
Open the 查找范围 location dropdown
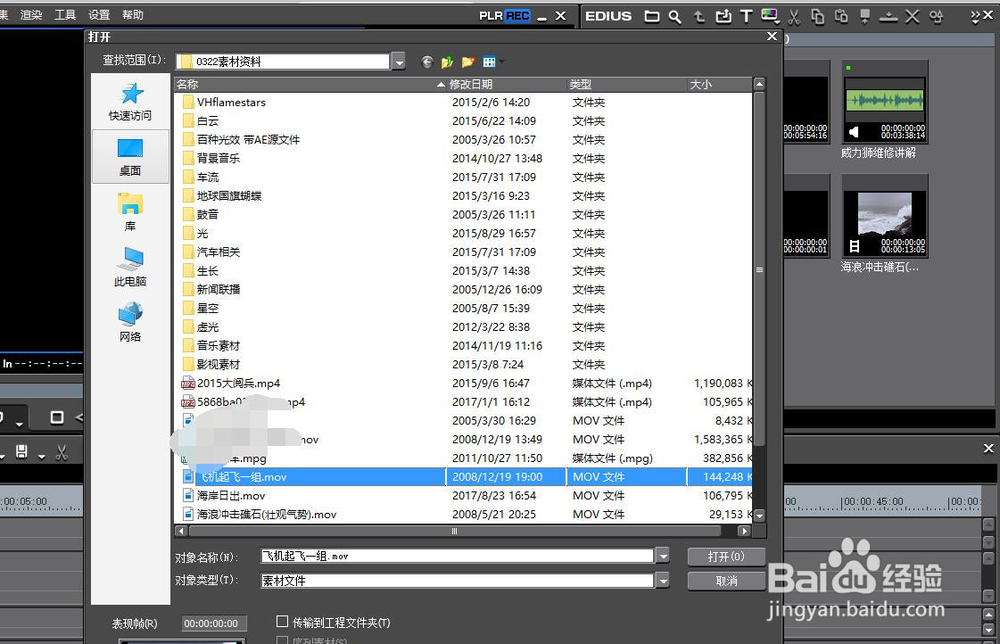point(397,60)
